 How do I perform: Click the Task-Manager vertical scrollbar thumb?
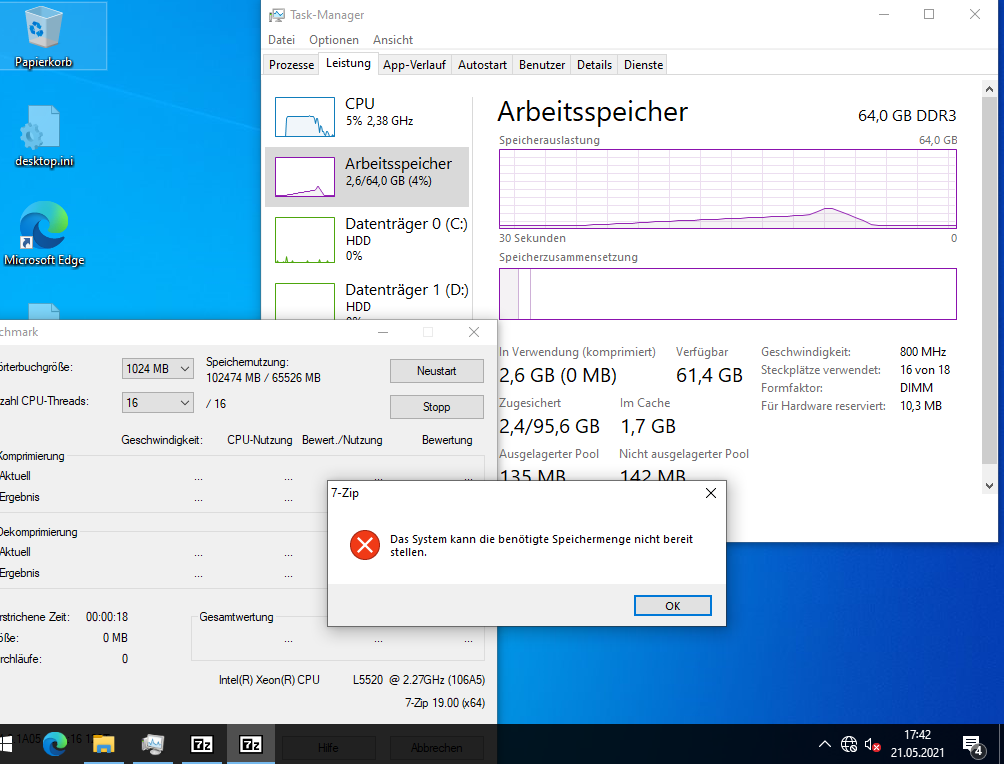tap(989, 280)
